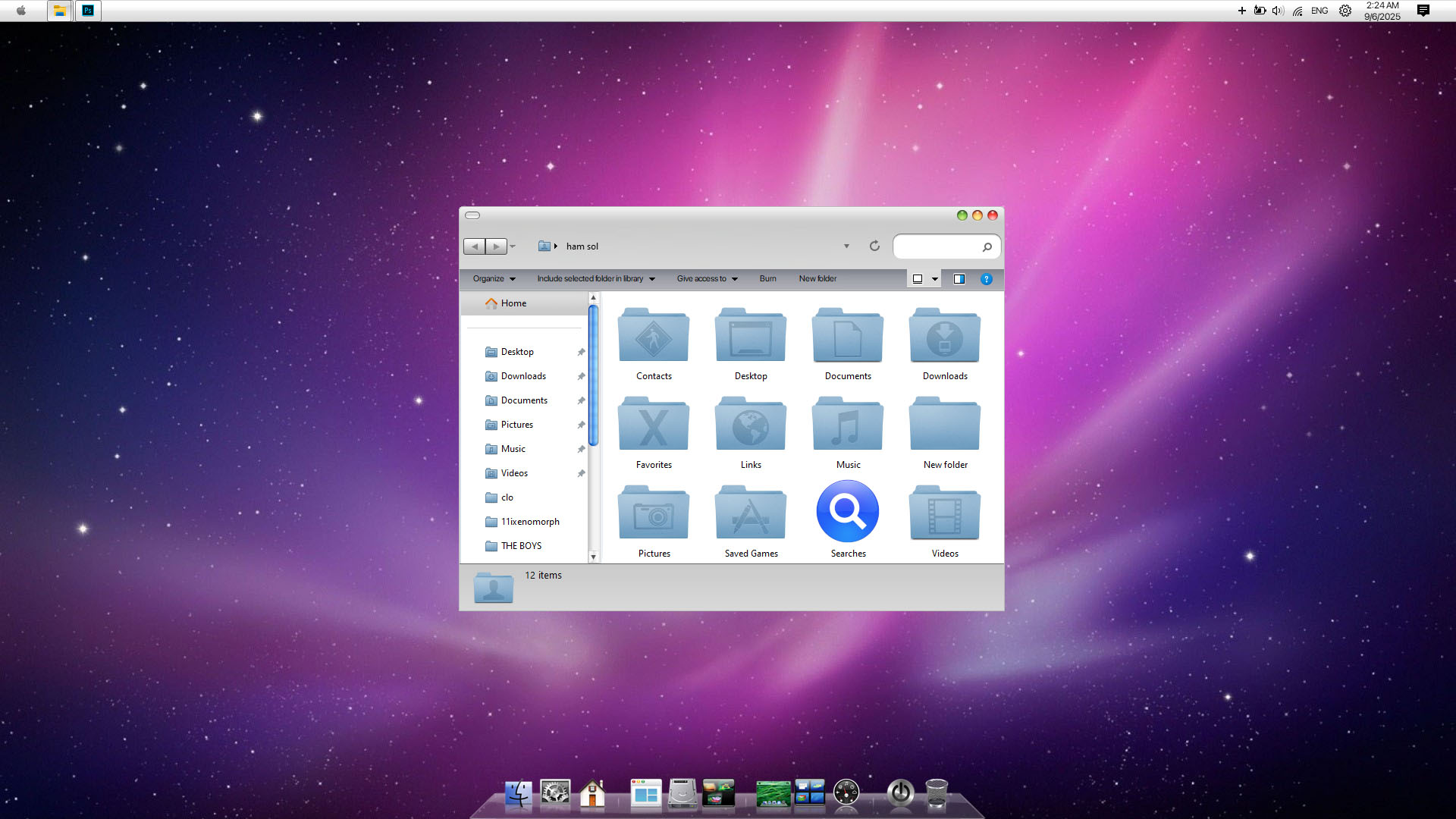Open the Give access to dropdown
The image size is (1456, 819).
[707, 278]
